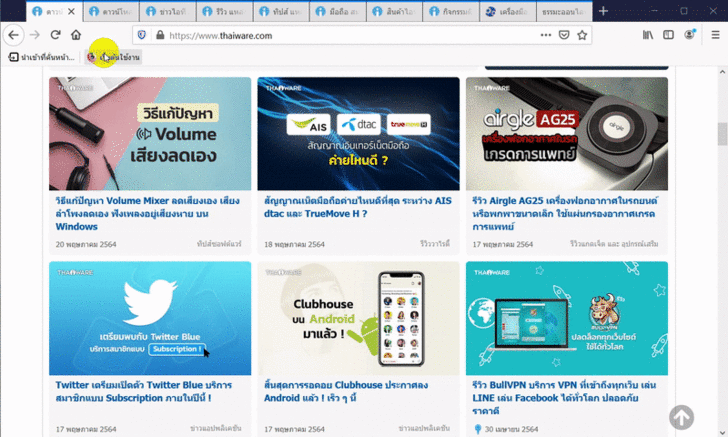Open the Library icon
Image resolution: width=728 pixels, height=437 pixels.
(x=648, y=35)
